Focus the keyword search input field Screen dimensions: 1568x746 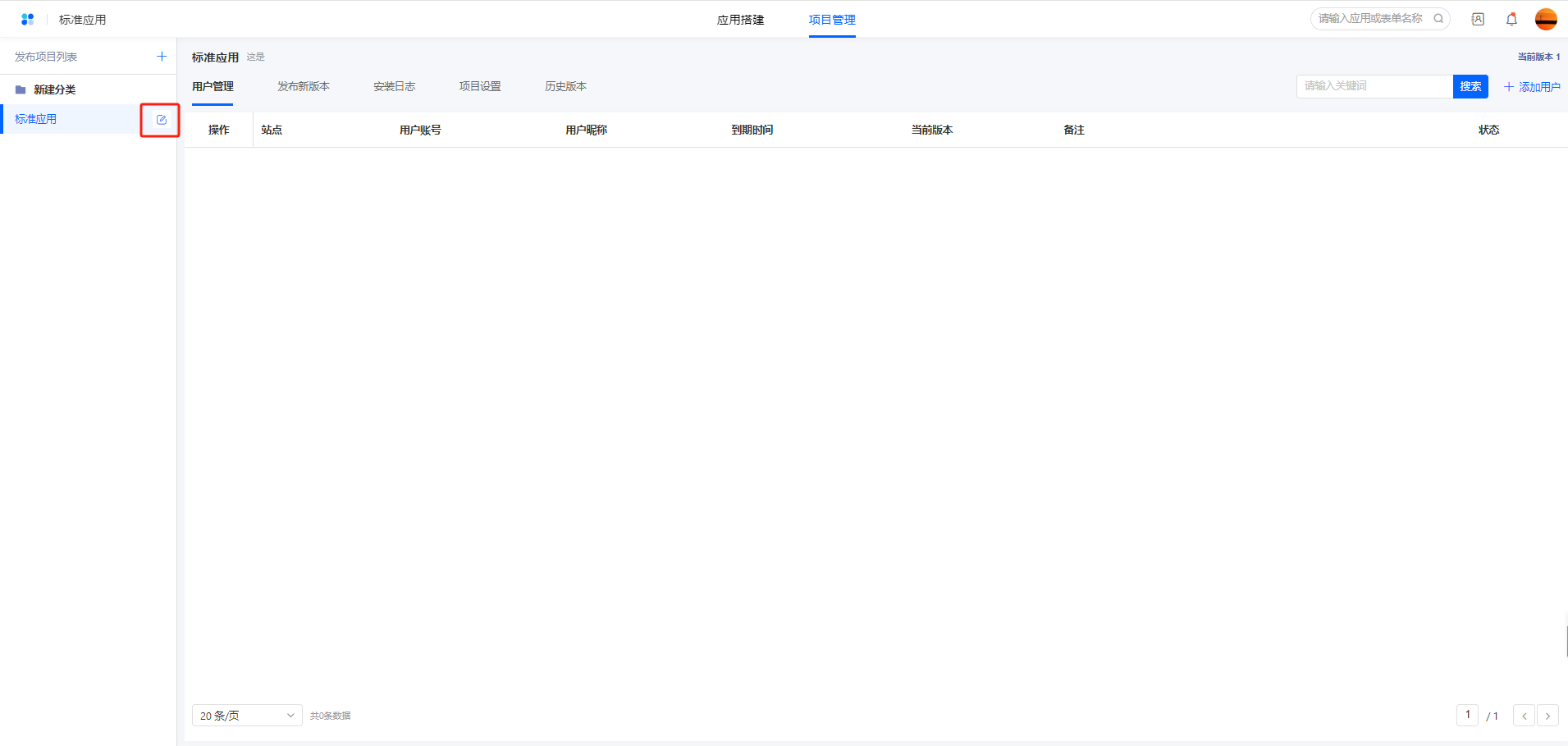pyautogui.click(x=1374, y=86)
